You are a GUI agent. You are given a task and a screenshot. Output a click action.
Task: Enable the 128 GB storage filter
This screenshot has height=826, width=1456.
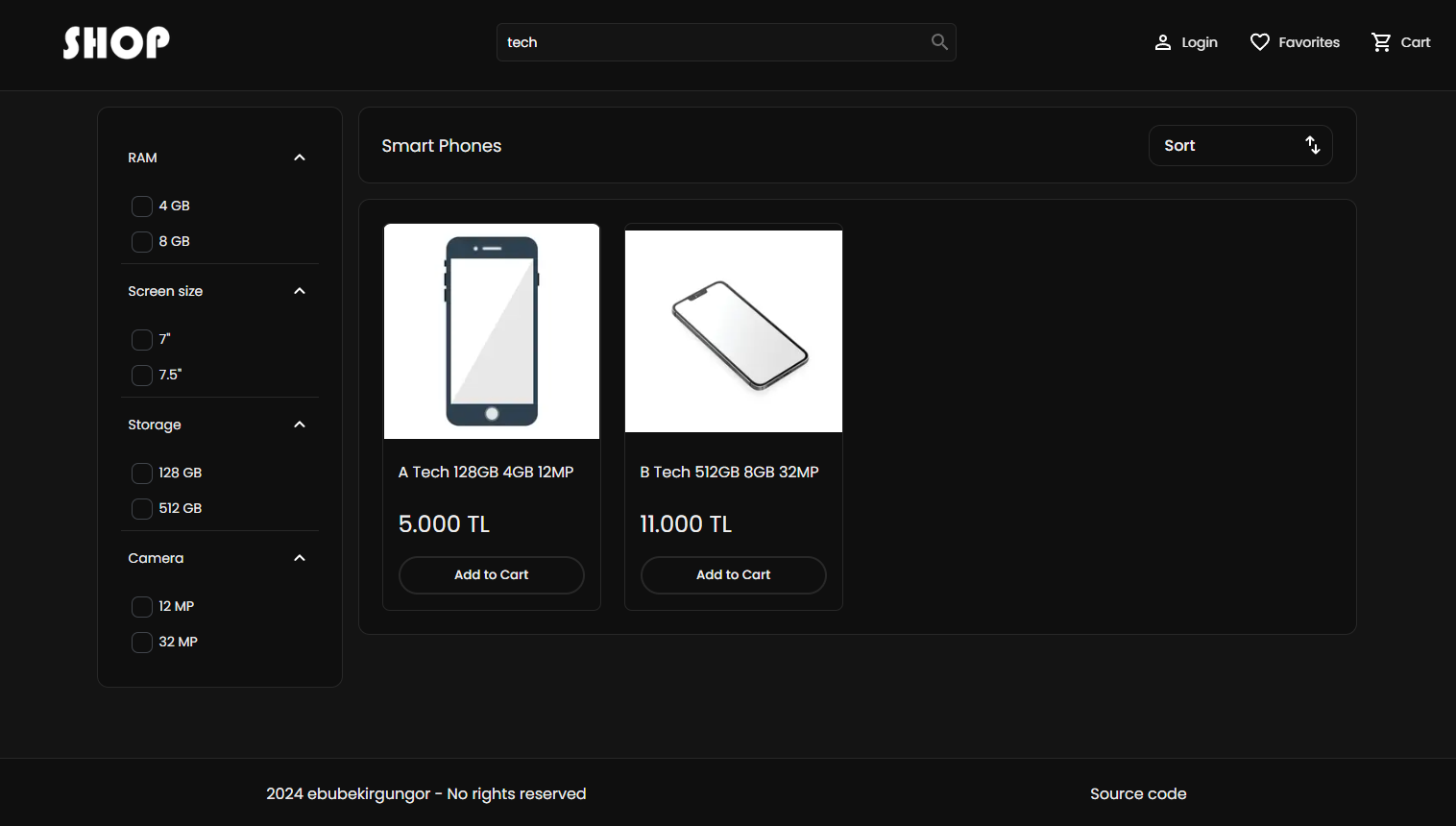[x=142, y=474]
